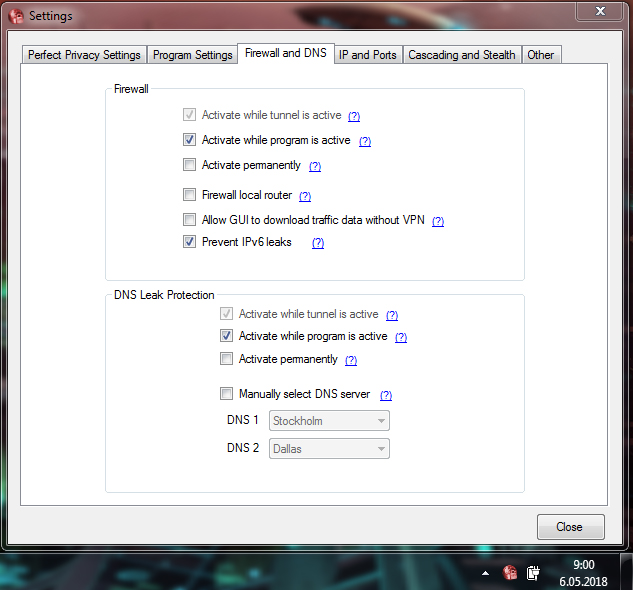Select the Firewall and DNS tab
Image resolution: width=633 pixels, height=590 pixels.
(x=286, y=53)
